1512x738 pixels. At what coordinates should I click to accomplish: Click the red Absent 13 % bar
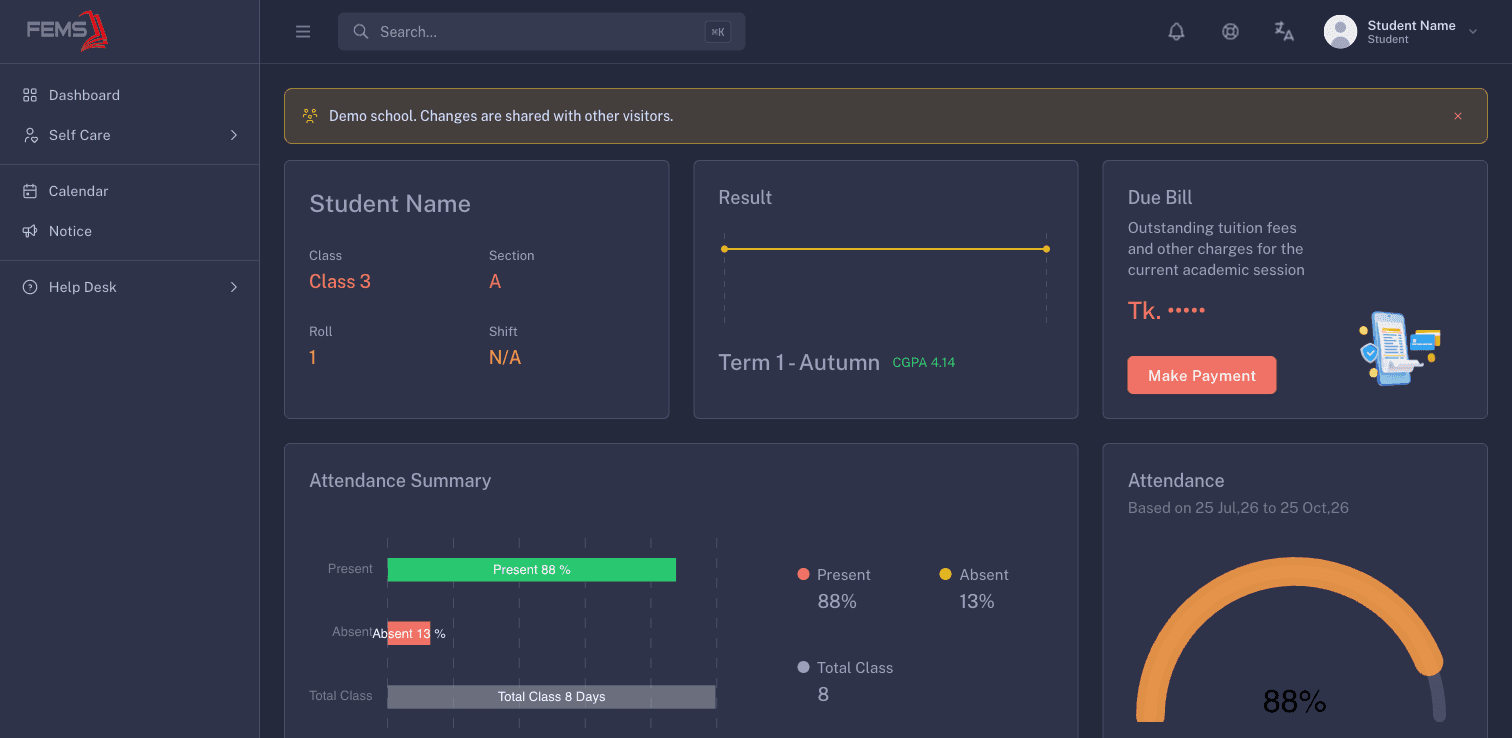409,633
